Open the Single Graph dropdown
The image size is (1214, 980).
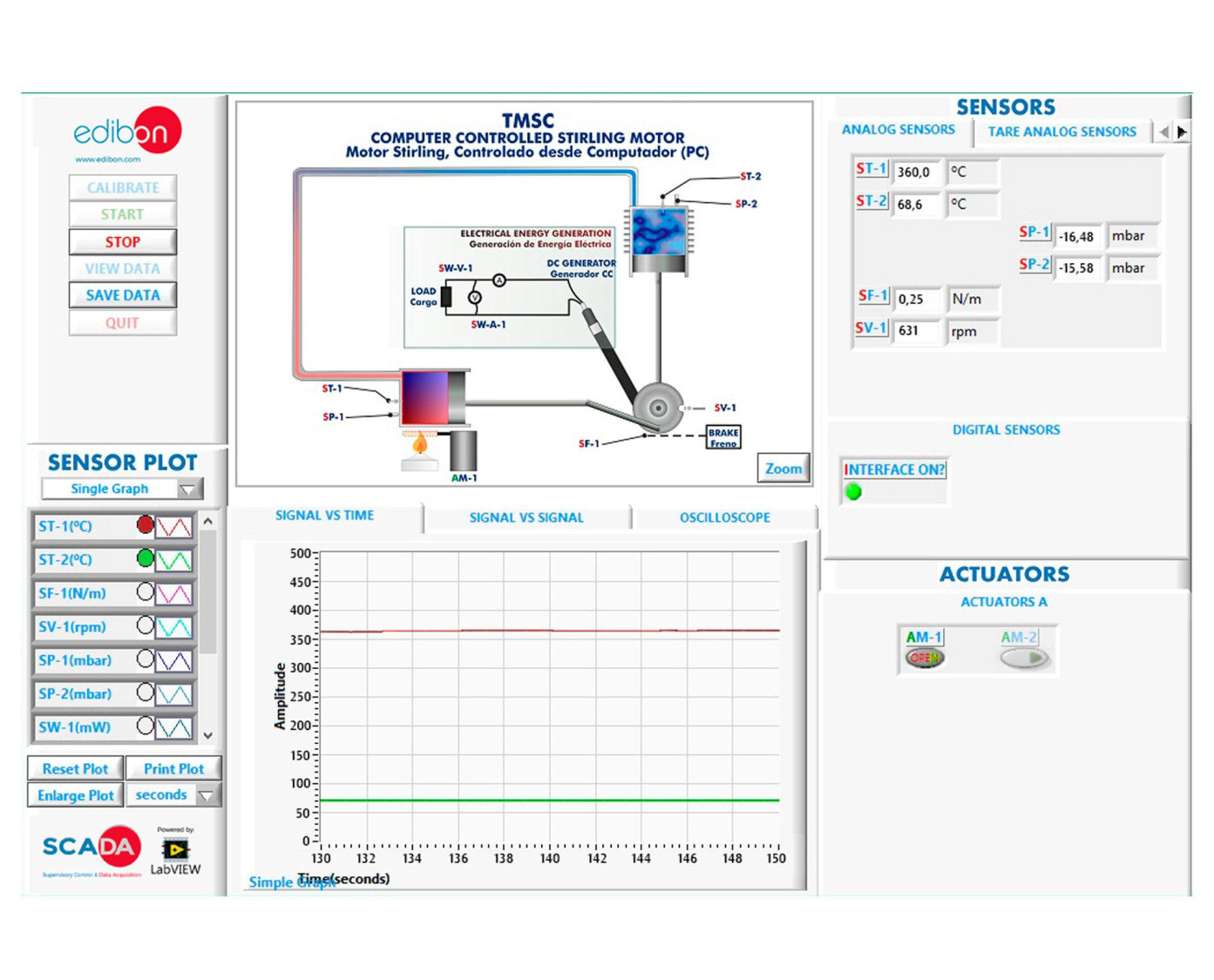[122, 489]
